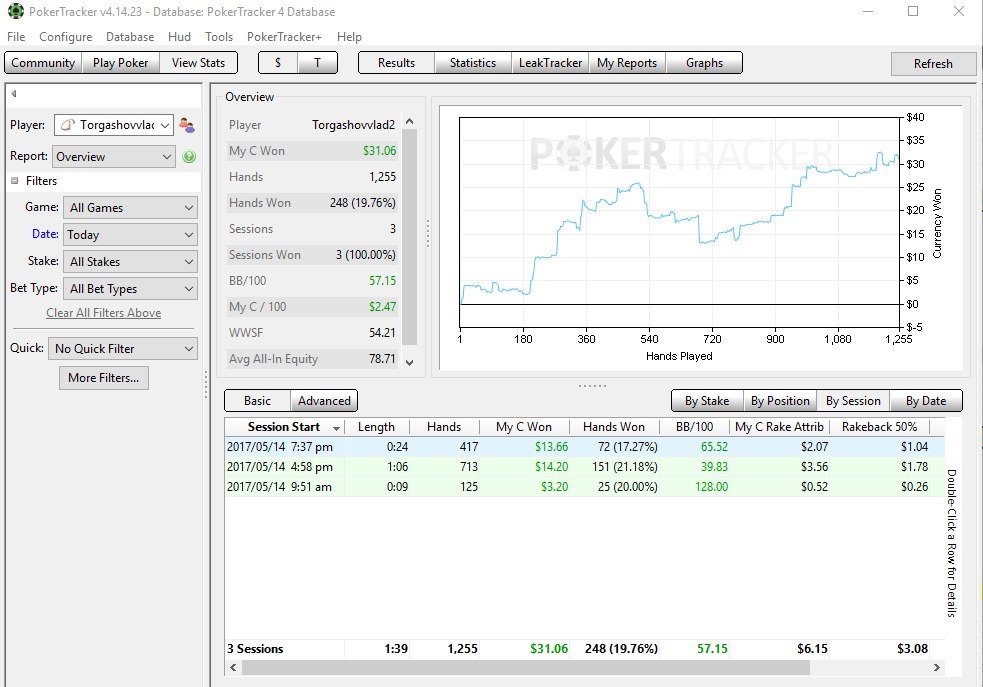Group the report By Position
The height and width of the screenshot is (687, 983).
point(780,401)
